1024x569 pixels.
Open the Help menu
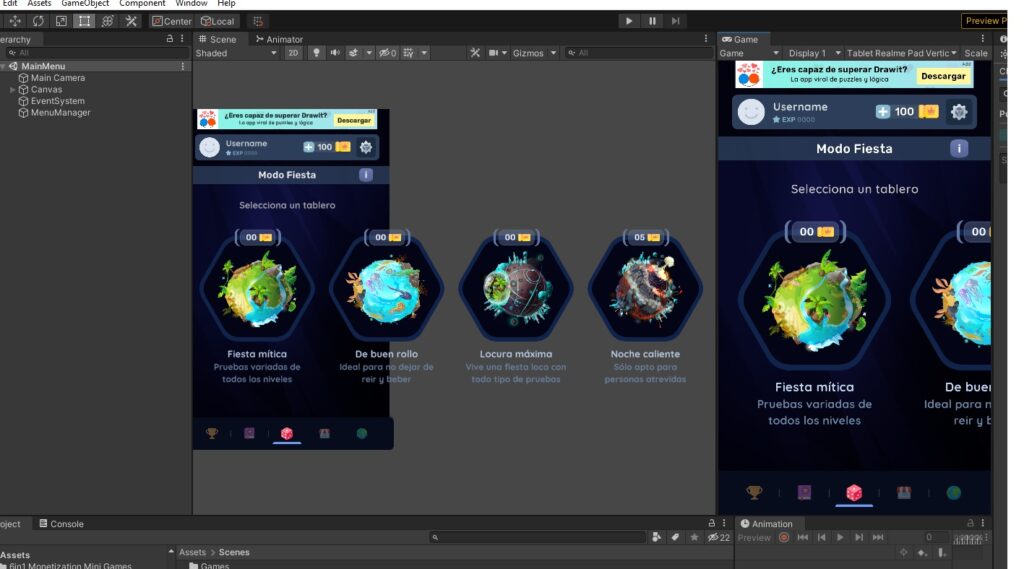click(226, 3)
